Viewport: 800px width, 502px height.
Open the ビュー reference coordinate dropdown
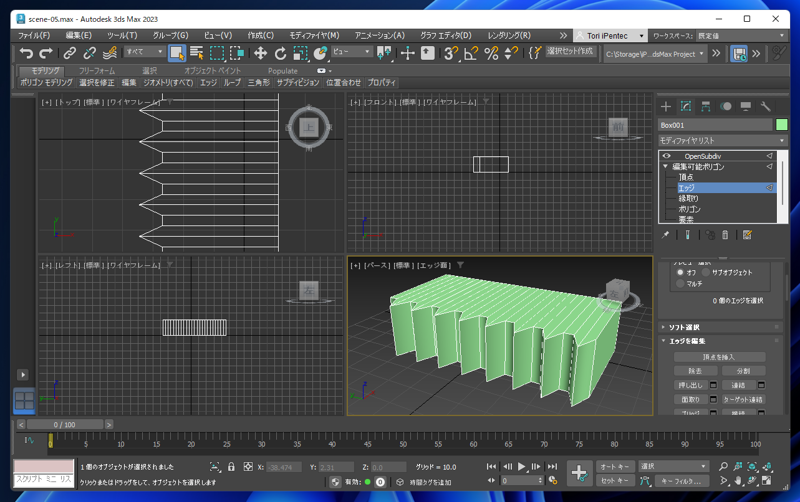pos(352,52)
